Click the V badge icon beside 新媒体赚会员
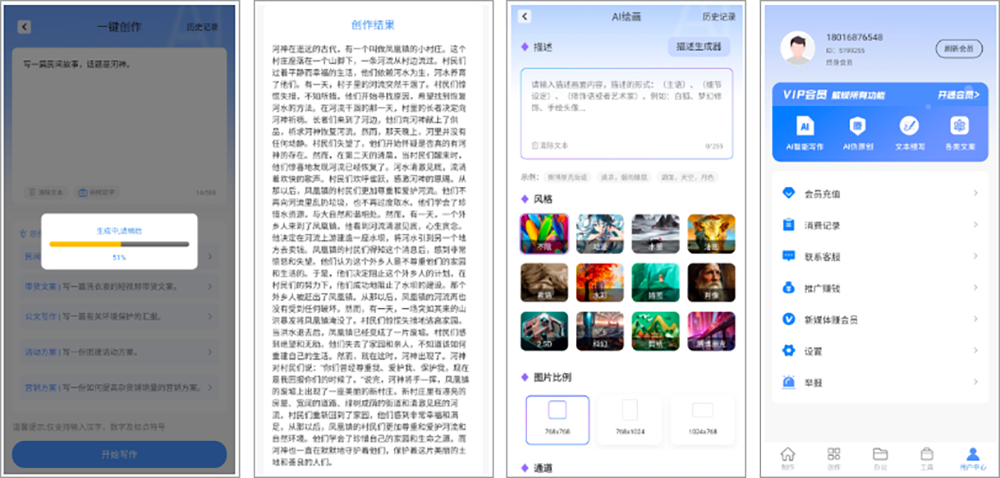 click(788, 319)
